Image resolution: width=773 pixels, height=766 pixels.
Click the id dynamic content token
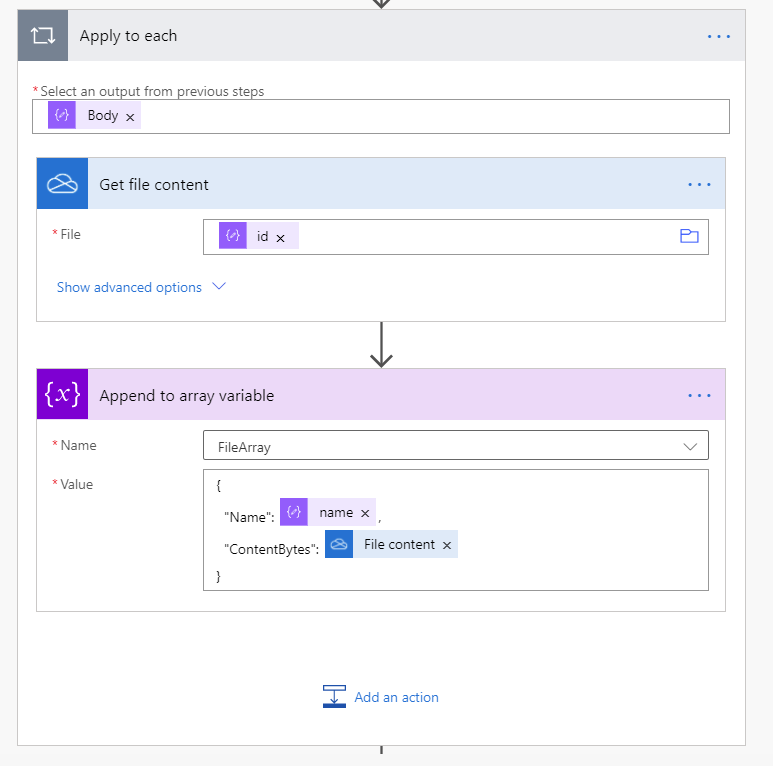pos(262,237)
